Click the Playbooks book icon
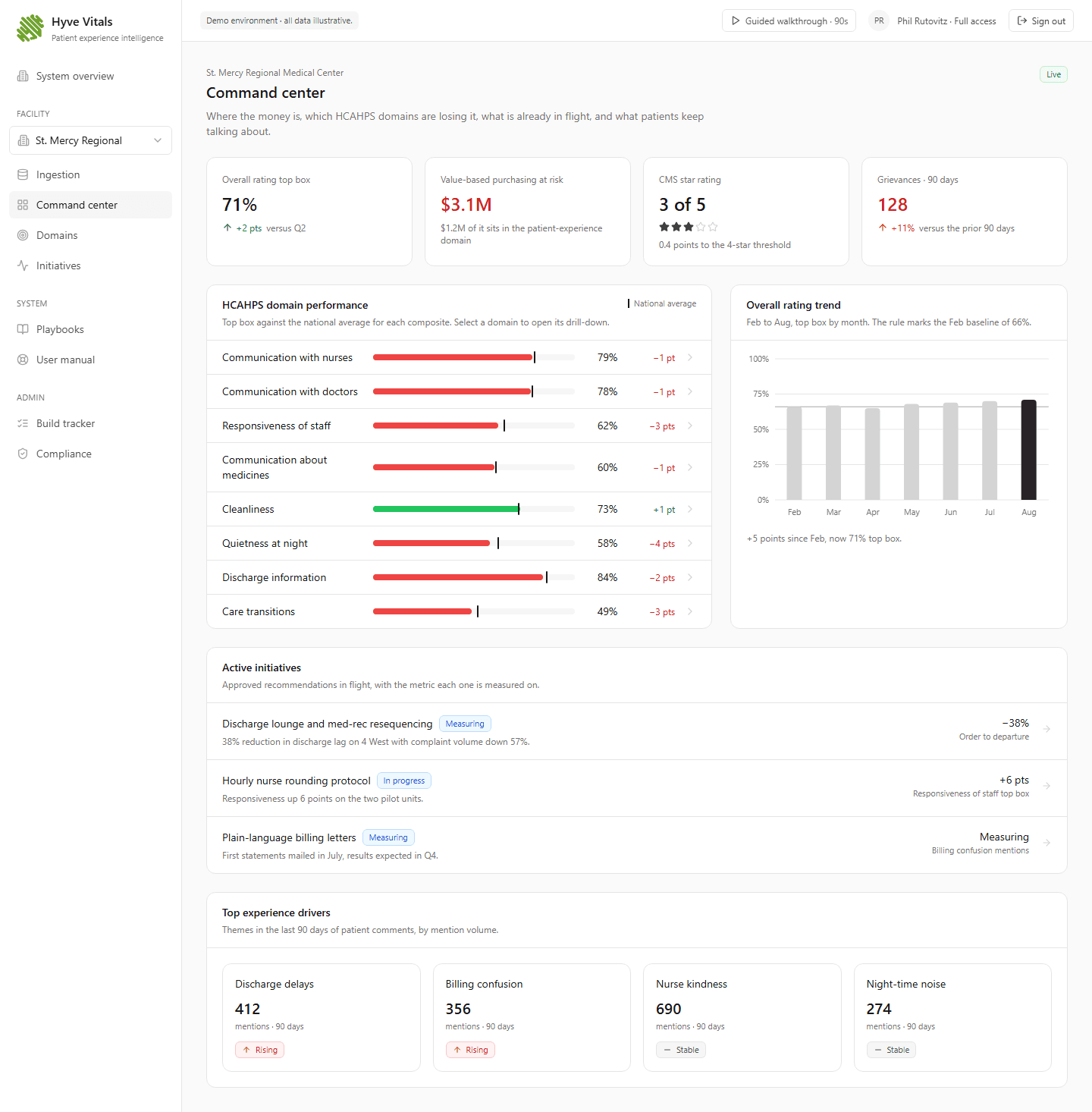Viewport: 1092px width, 1112px height. coord(23,329)
